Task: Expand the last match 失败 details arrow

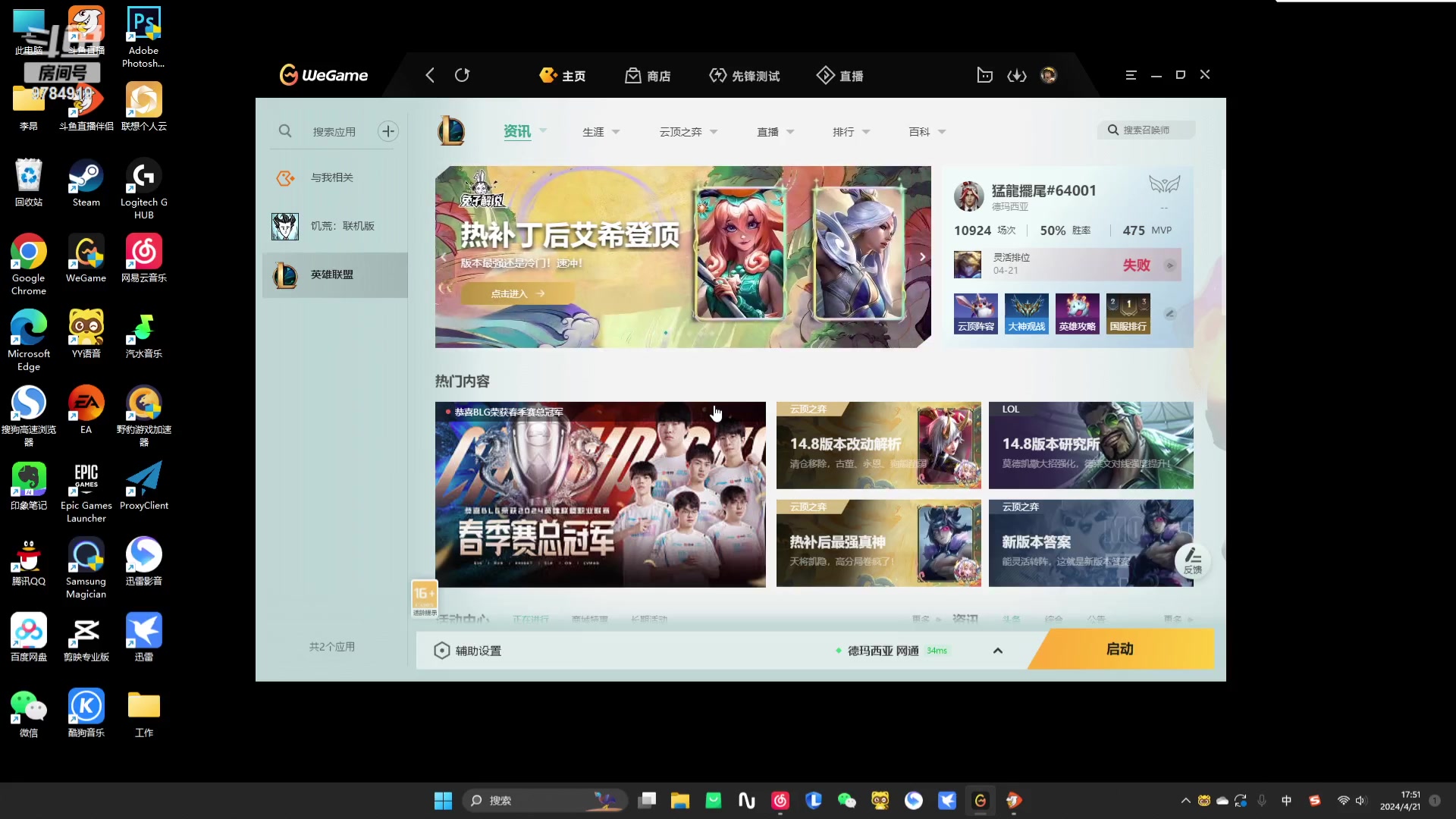Action: point(1170,265)
